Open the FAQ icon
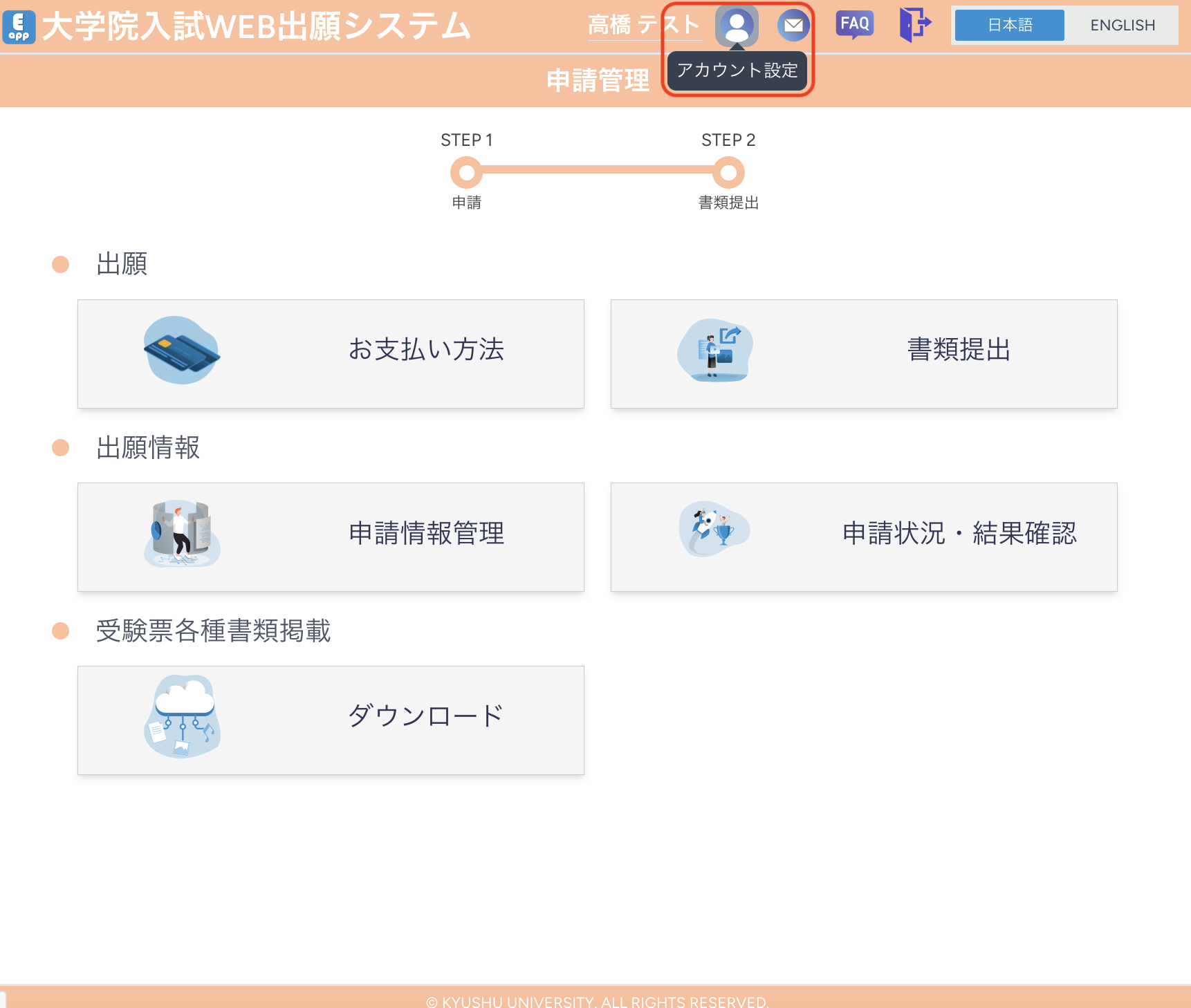 click(855, 24)
